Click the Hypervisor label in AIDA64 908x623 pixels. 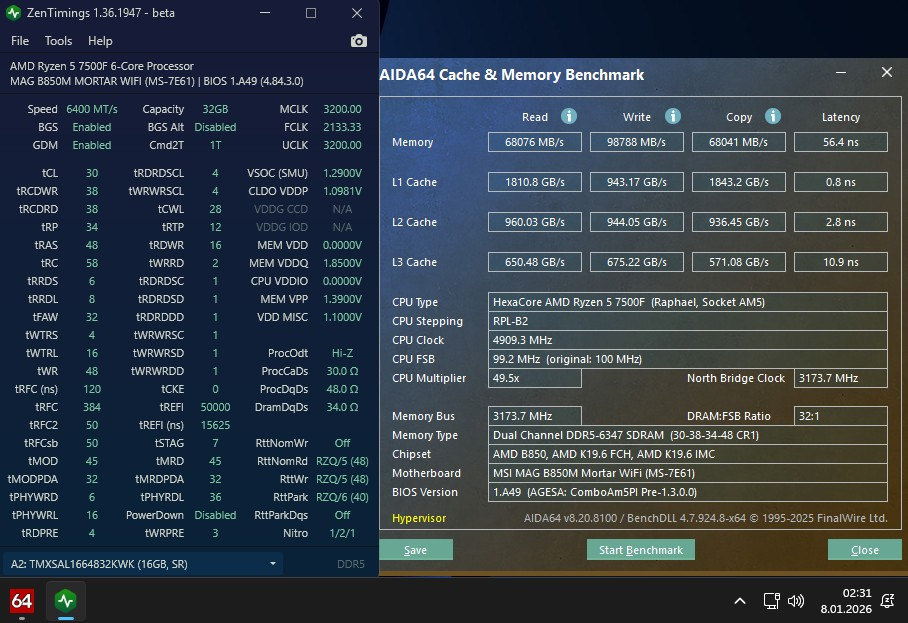click(x=419, y=518)
